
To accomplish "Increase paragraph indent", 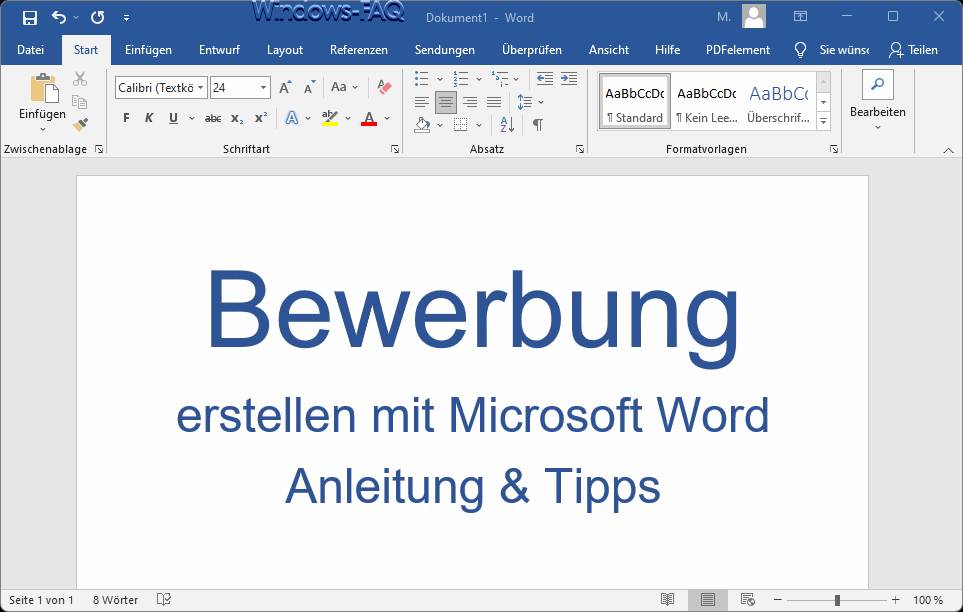I will pos(569,79).
